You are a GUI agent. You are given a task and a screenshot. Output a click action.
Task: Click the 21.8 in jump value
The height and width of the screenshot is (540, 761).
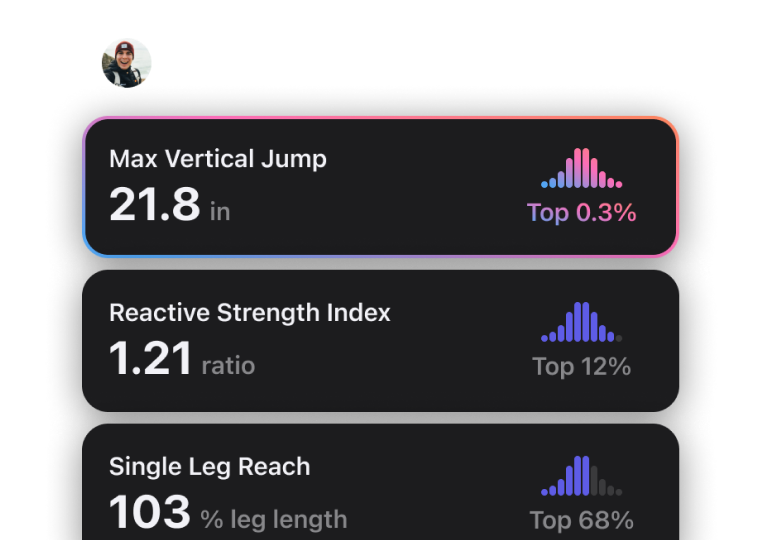pos(169,204)
